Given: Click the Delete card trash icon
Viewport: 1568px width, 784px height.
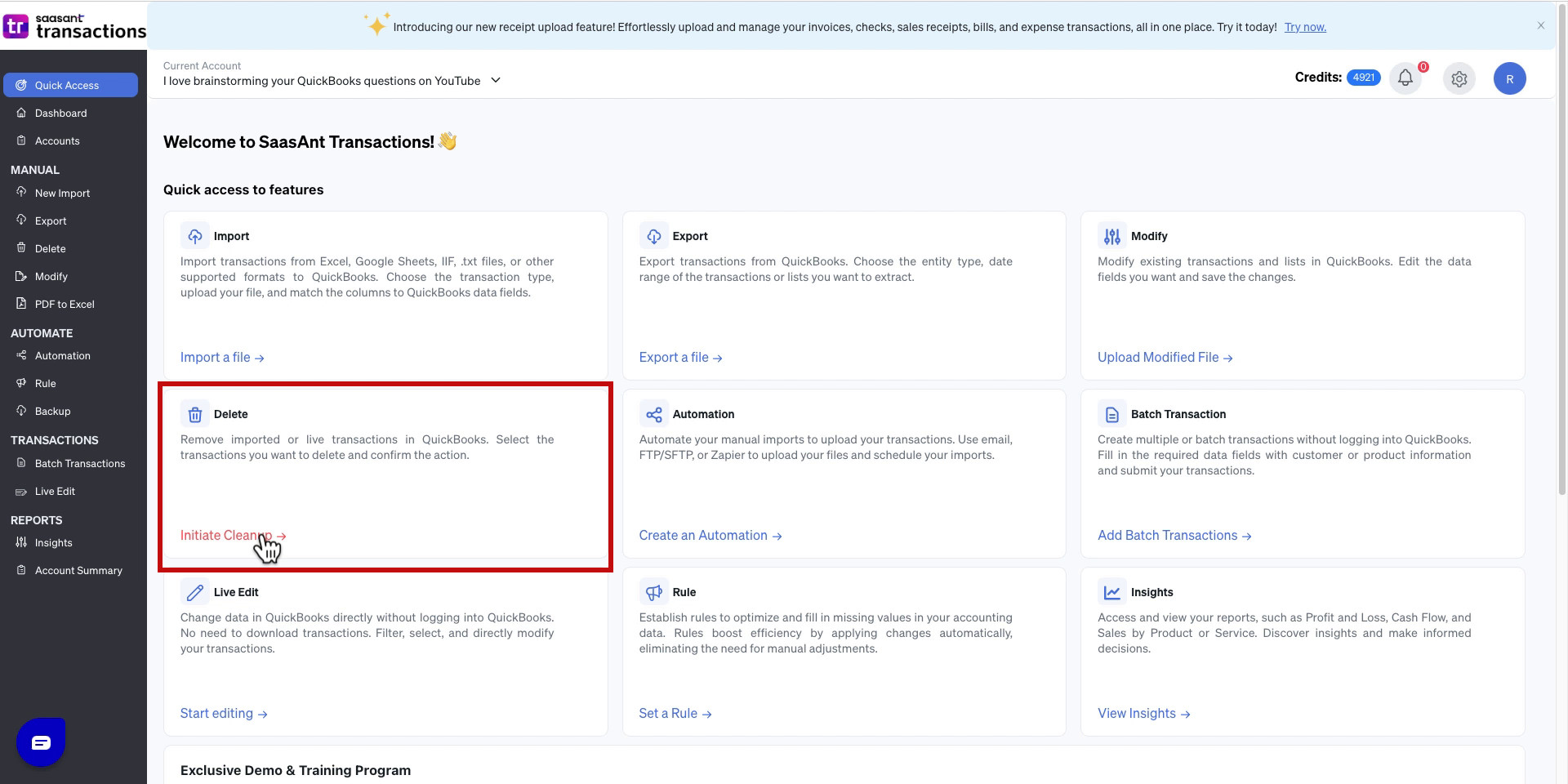Looking at the screenshot, I should pos(195,414).
